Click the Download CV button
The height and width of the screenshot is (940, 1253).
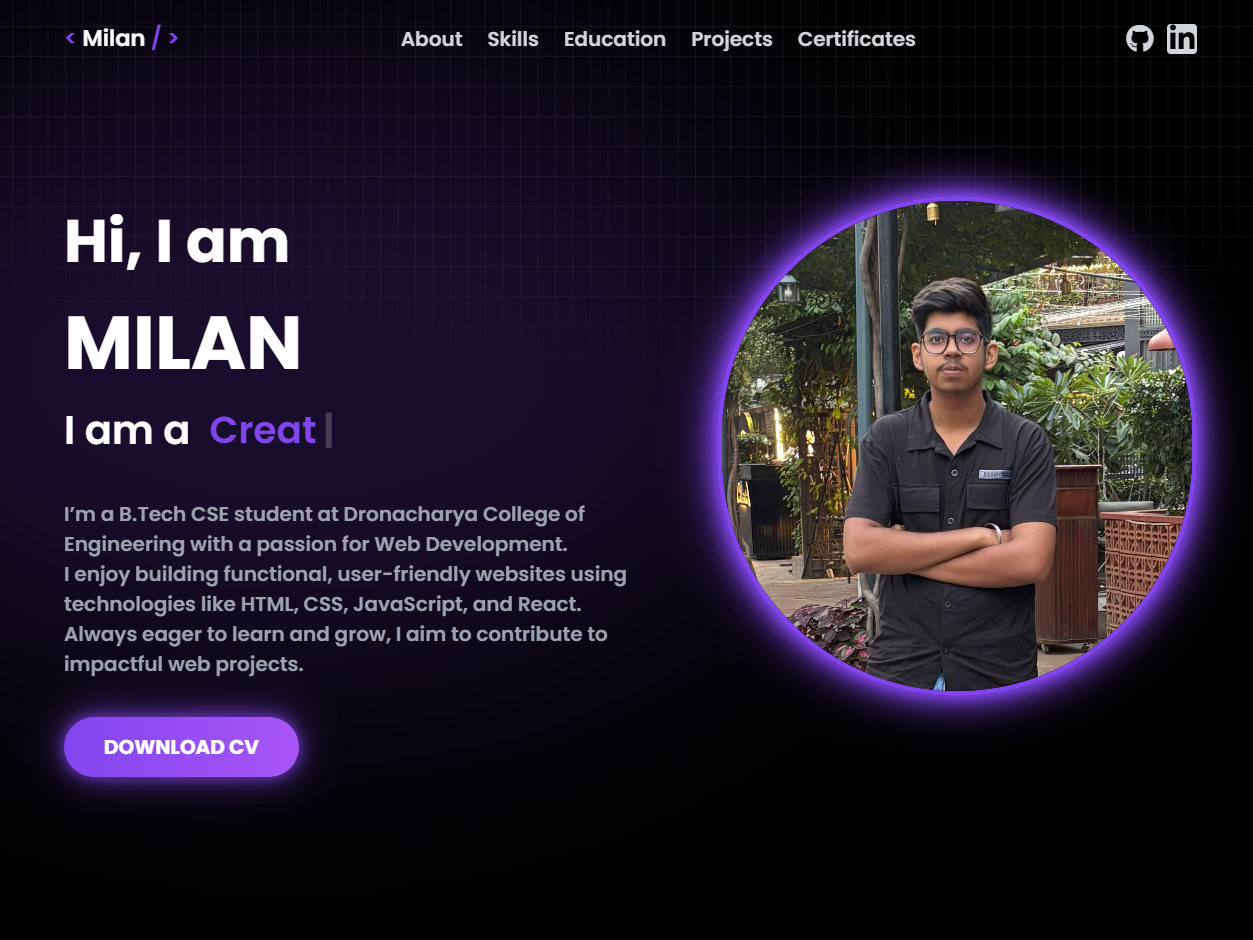pos(181,747)
